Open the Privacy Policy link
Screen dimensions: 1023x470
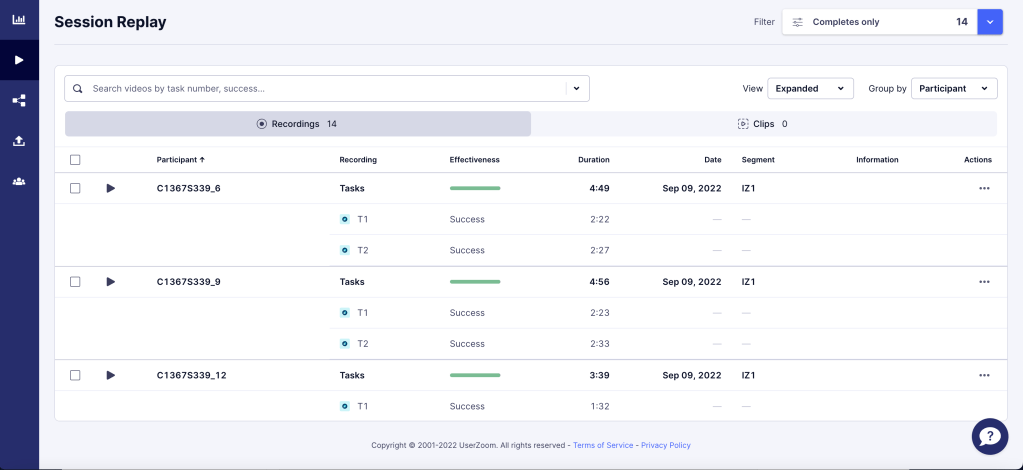point(665,445)
